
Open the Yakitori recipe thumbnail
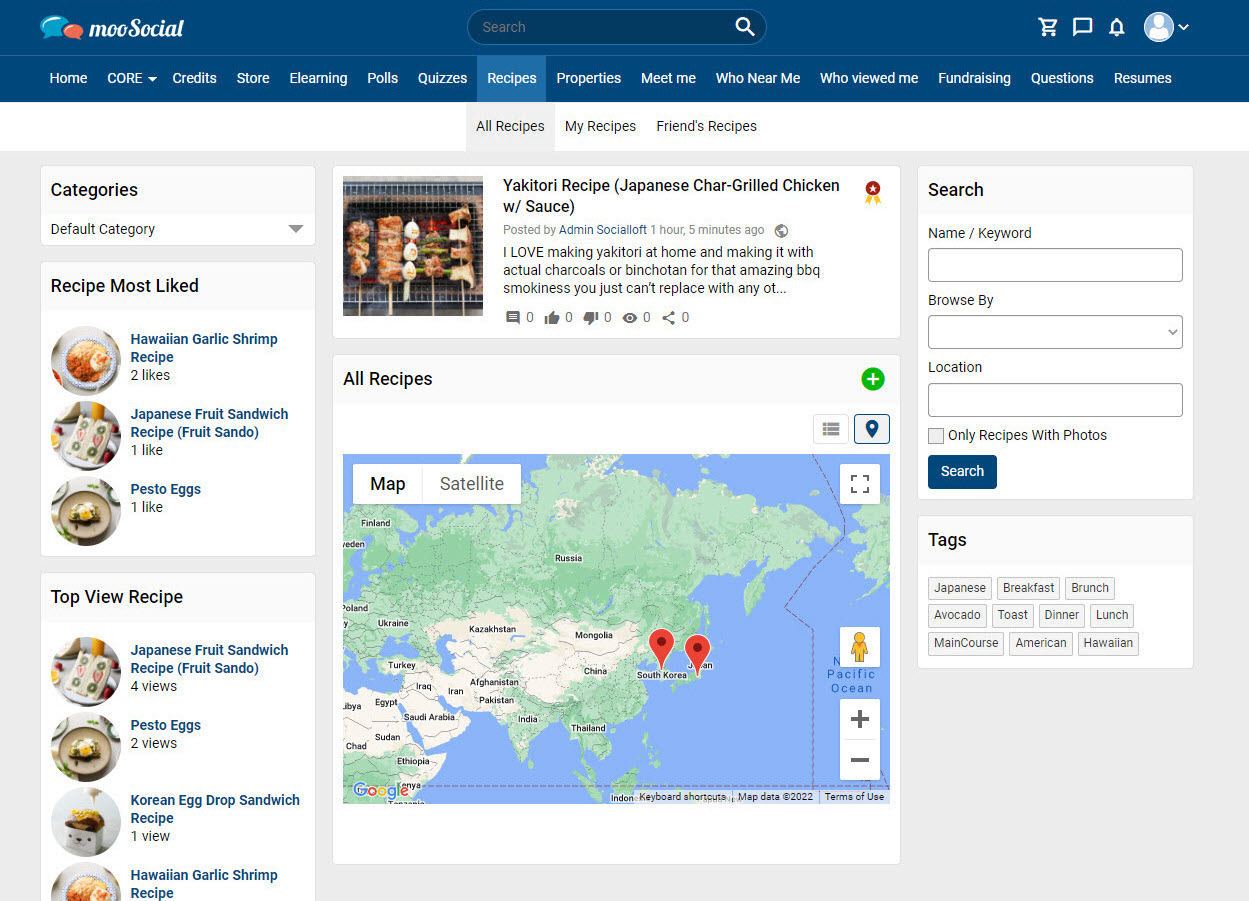[413, 246]
